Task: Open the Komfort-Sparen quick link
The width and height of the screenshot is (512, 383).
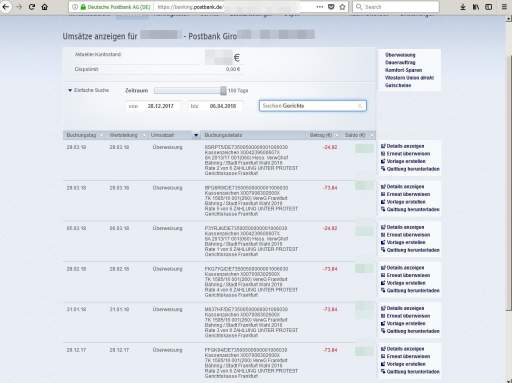Action: point(403,70)
